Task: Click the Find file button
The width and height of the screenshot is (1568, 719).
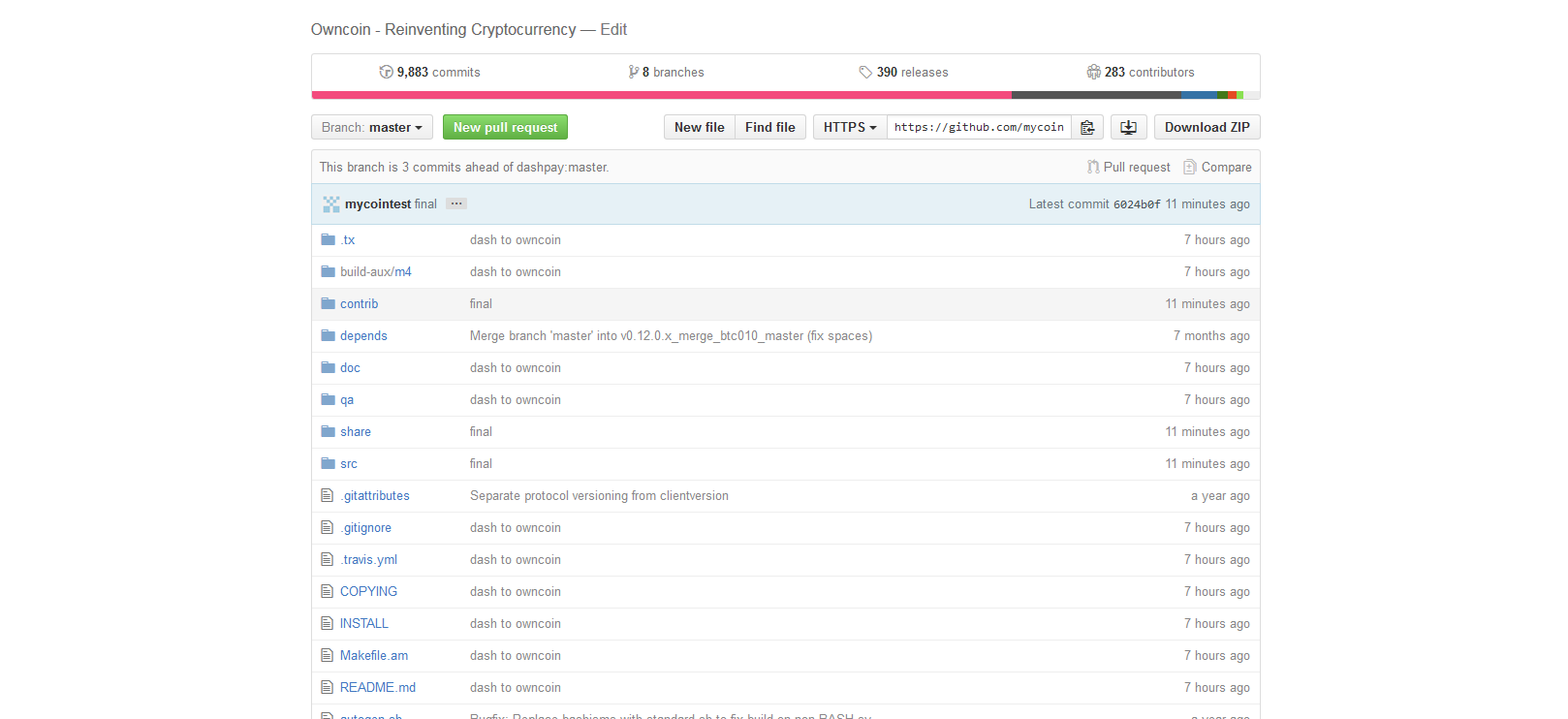Action: [770, 127]
